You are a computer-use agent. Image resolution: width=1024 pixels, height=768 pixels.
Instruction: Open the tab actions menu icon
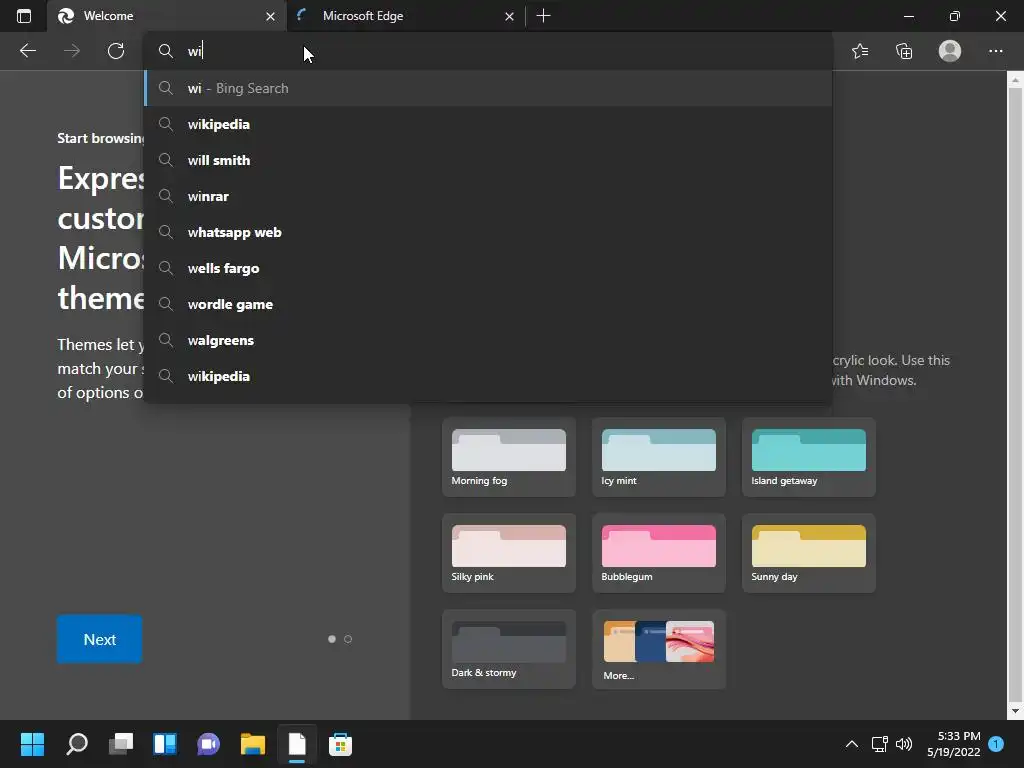pyautogui.click(x=24, y=16)
